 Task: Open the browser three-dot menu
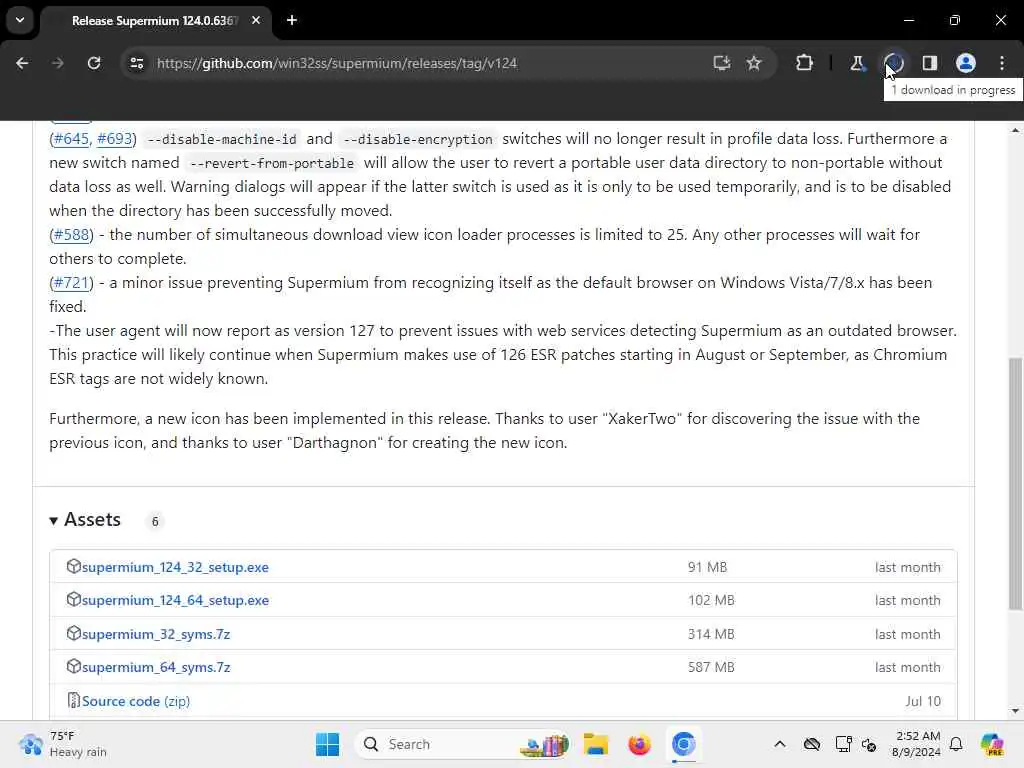point(1002,63)
